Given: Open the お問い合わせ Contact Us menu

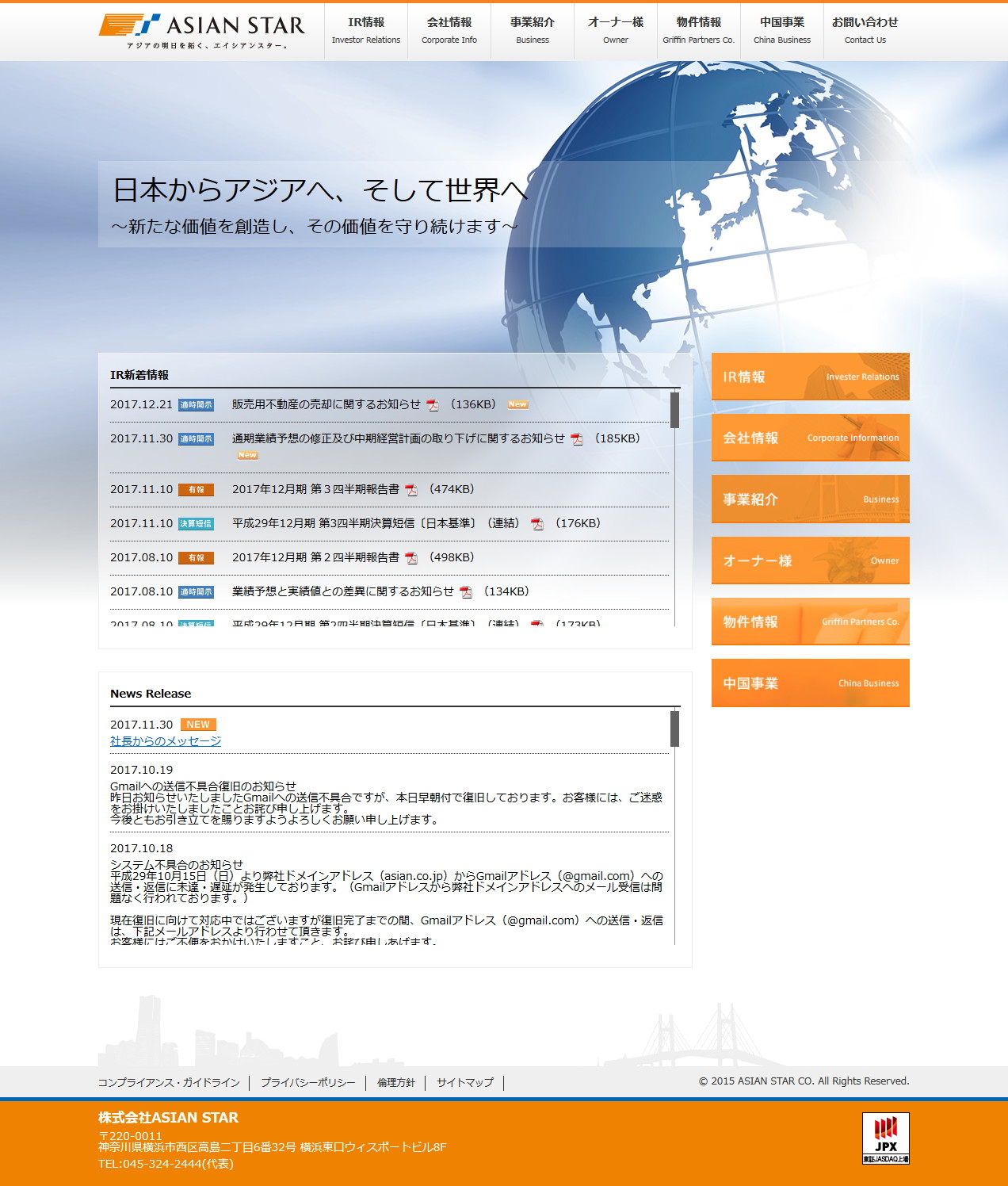Looking at the screenshot, I should click(x=865, y=30).
